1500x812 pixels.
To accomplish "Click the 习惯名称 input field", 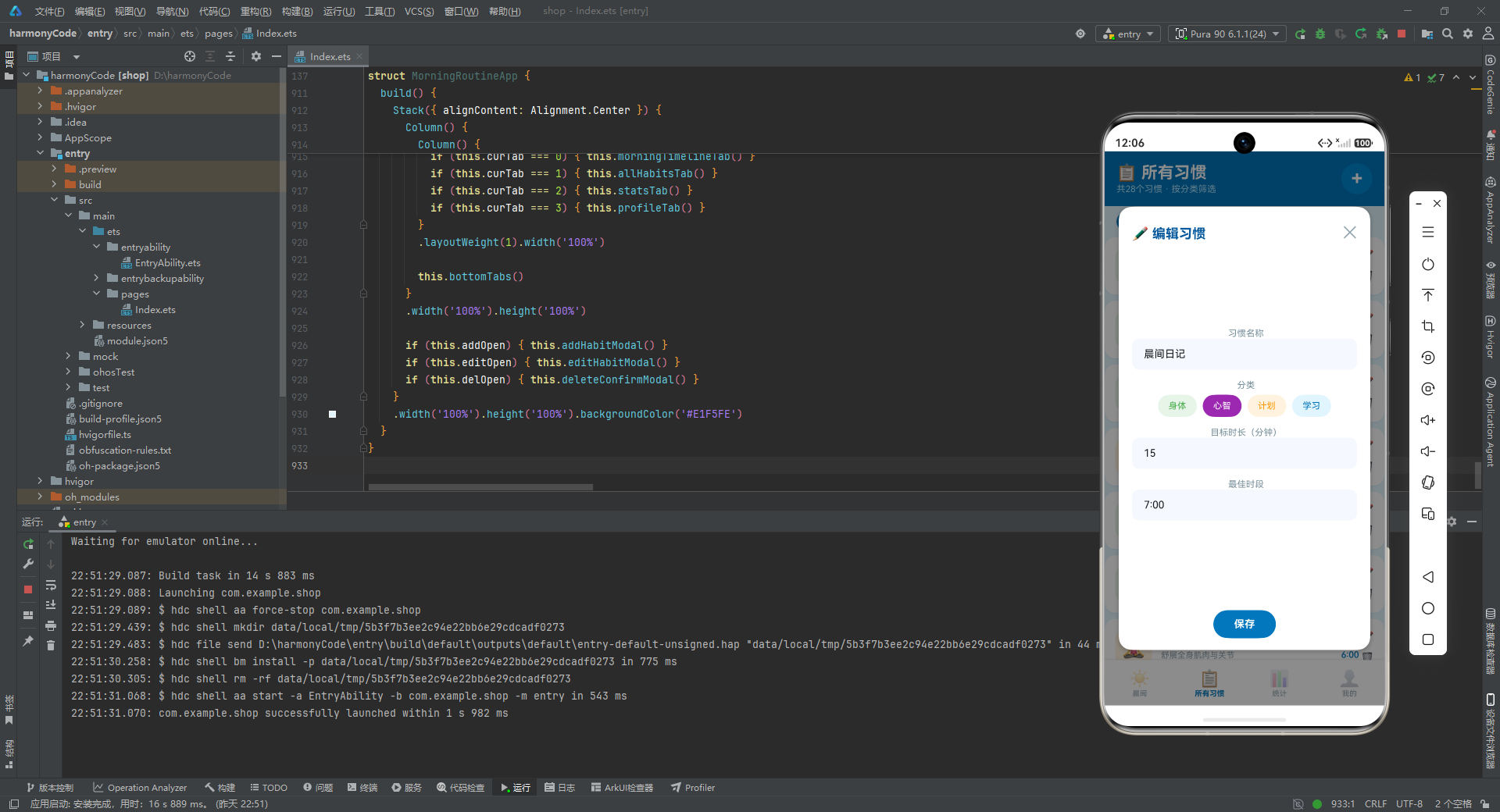I will pyautogui.click(x=1245, y=354).
